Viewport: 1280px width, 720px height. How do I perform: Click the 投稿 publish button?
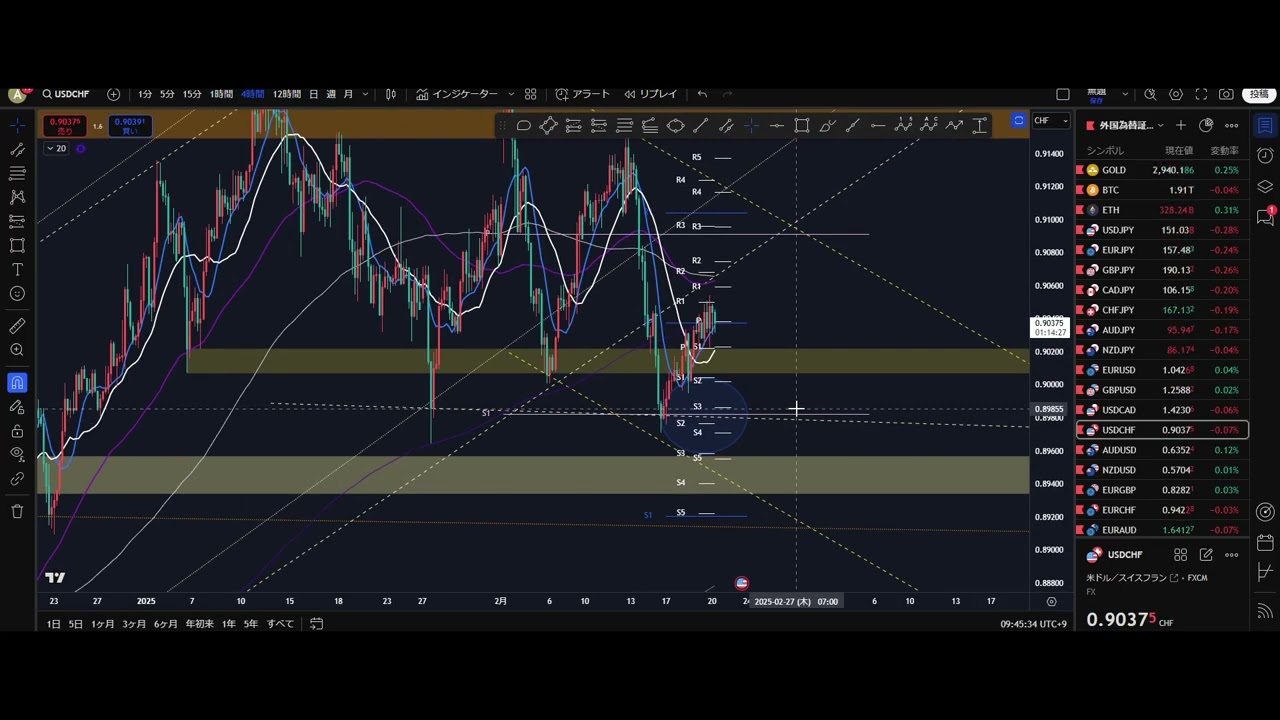(x=1258, y=94)
